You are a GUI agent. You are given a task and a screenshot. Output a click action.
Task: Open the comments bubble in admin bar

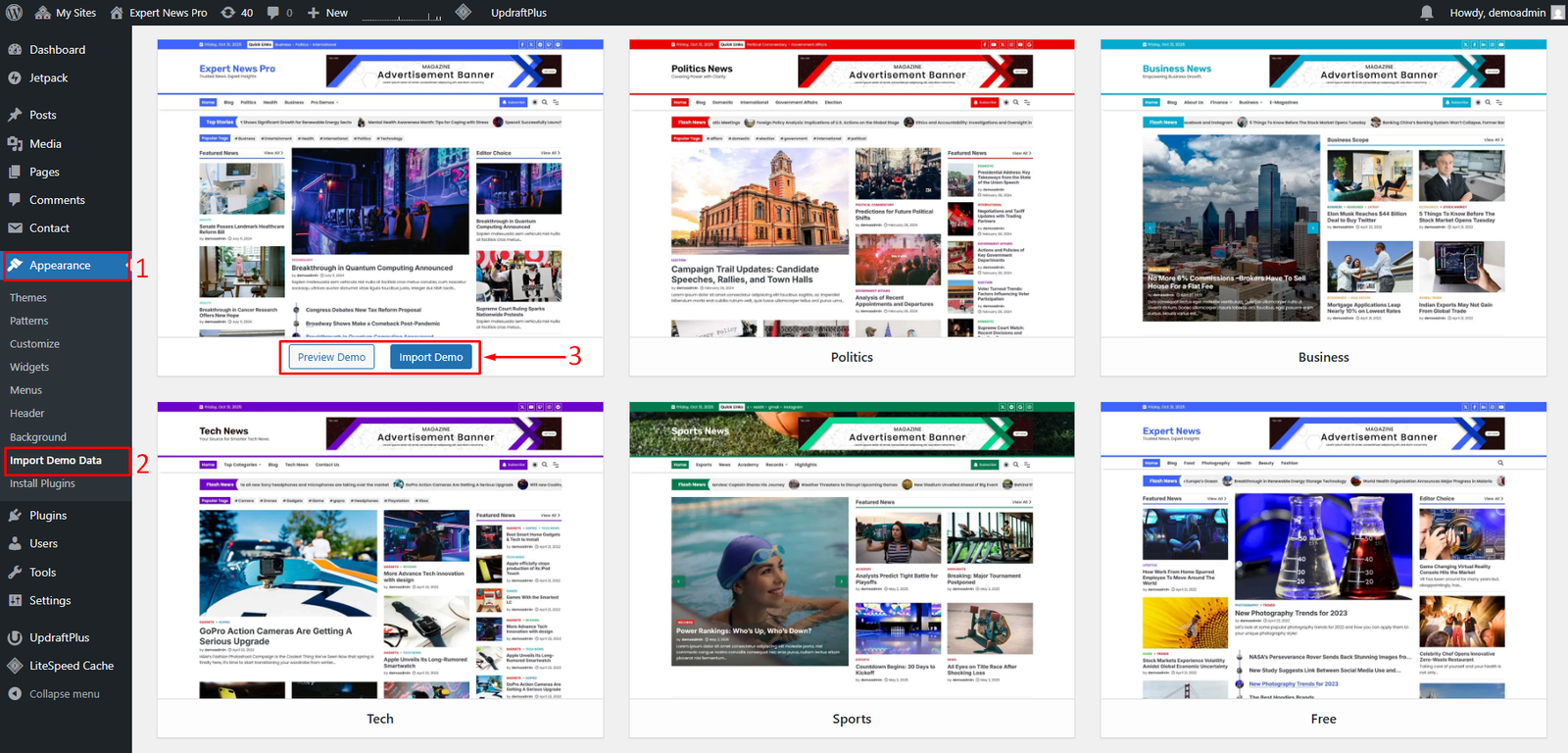click(x=279, y=13)
